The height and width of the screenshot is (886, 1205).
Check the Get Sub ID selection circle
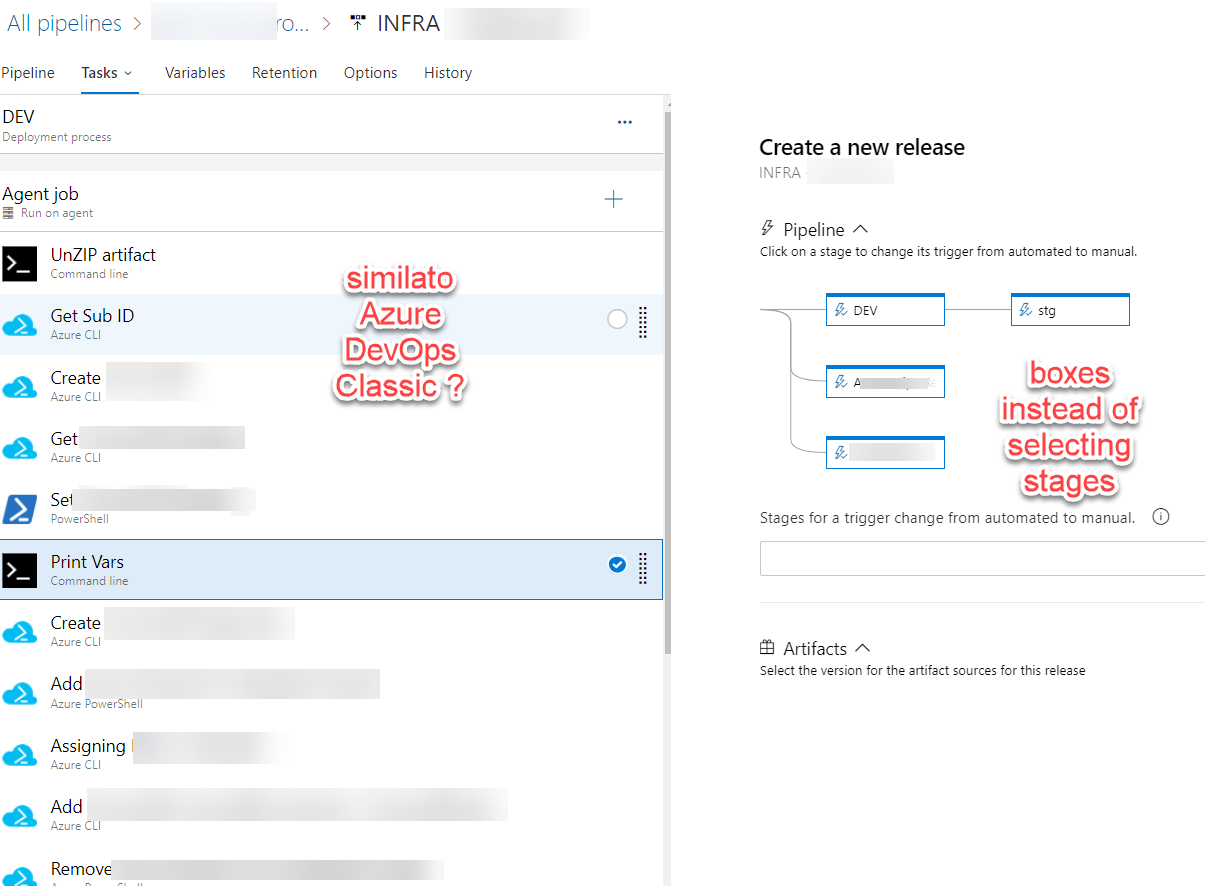[617, 319]
